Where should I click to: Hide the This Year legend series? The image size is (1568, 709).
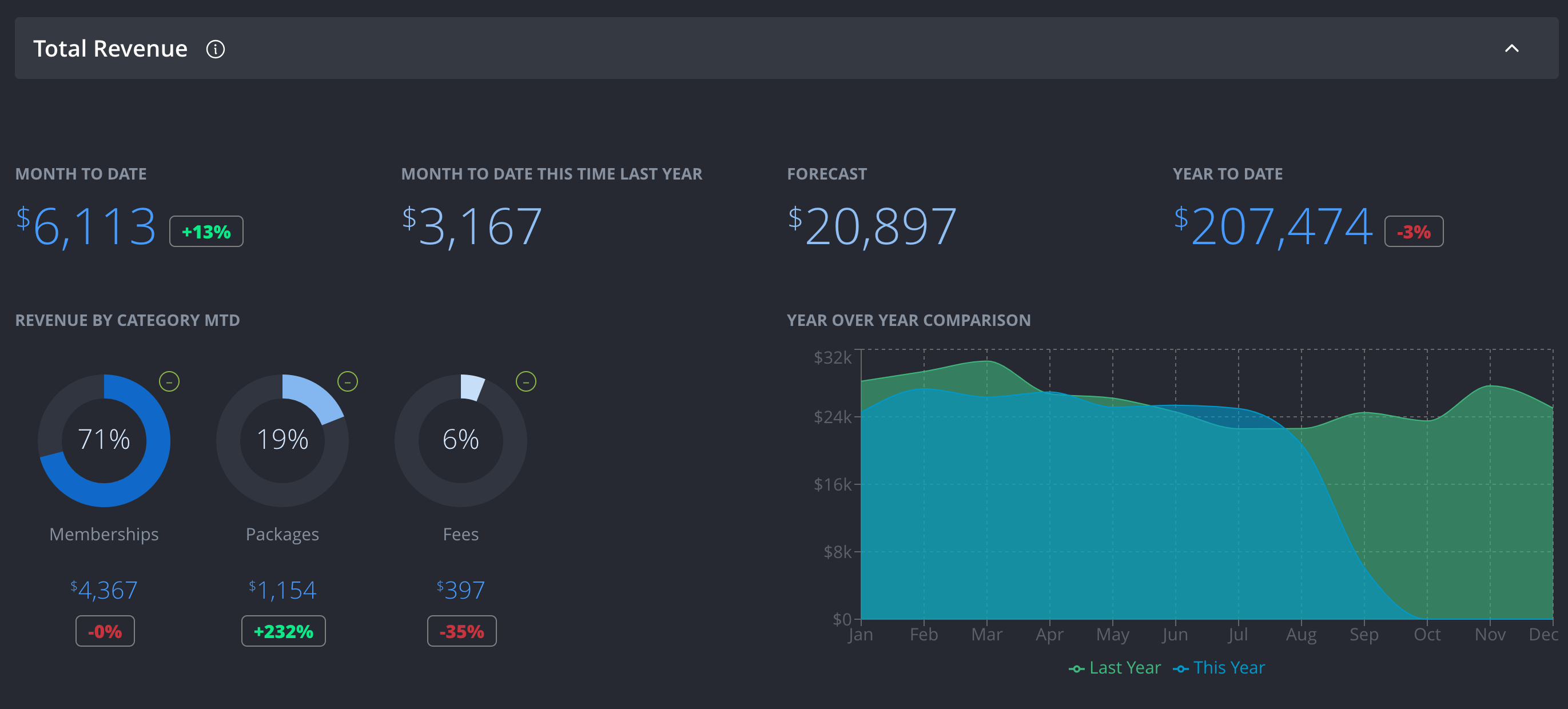pos(1219,668)
